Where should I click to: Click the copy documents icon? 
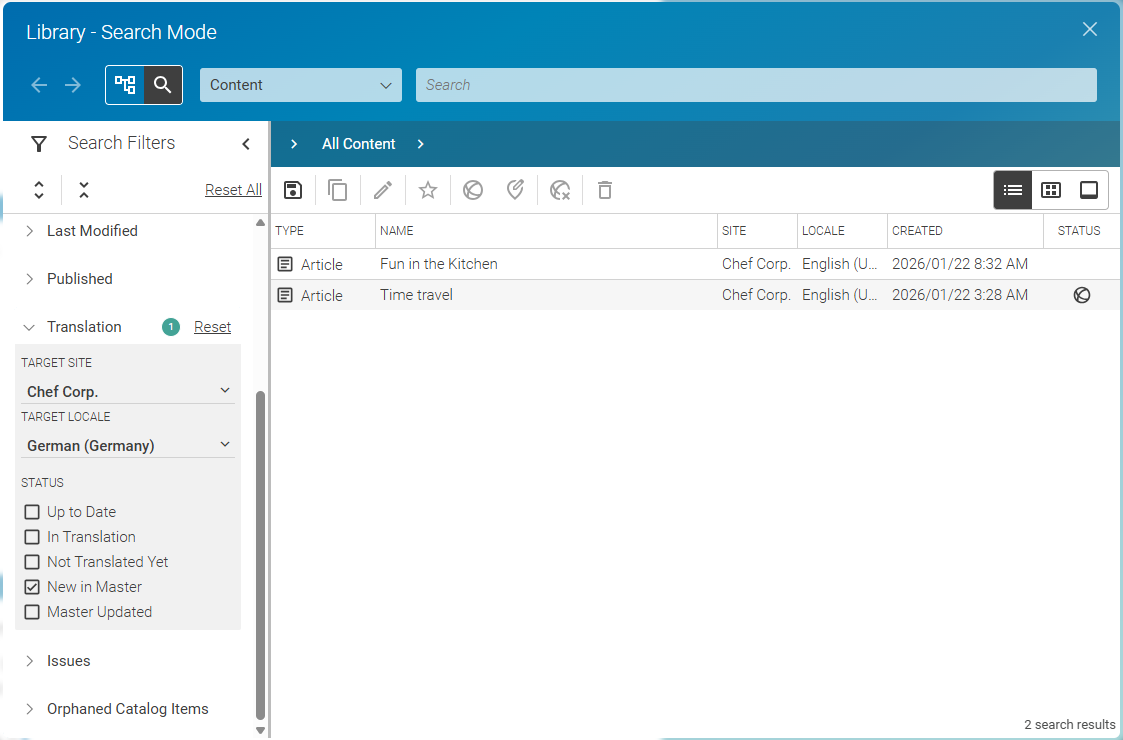(338, 190)
